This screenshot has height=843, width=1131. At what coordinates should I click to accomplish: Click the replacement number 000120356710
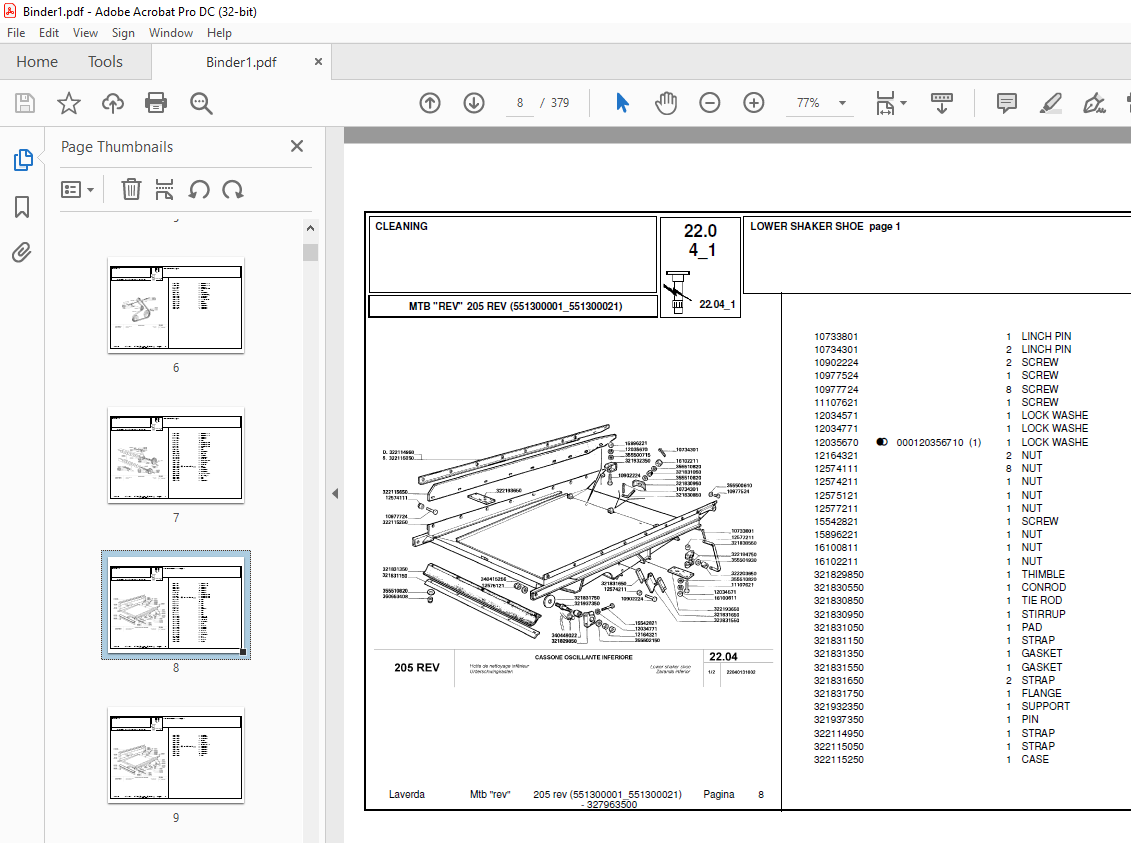tap(929, 442)
